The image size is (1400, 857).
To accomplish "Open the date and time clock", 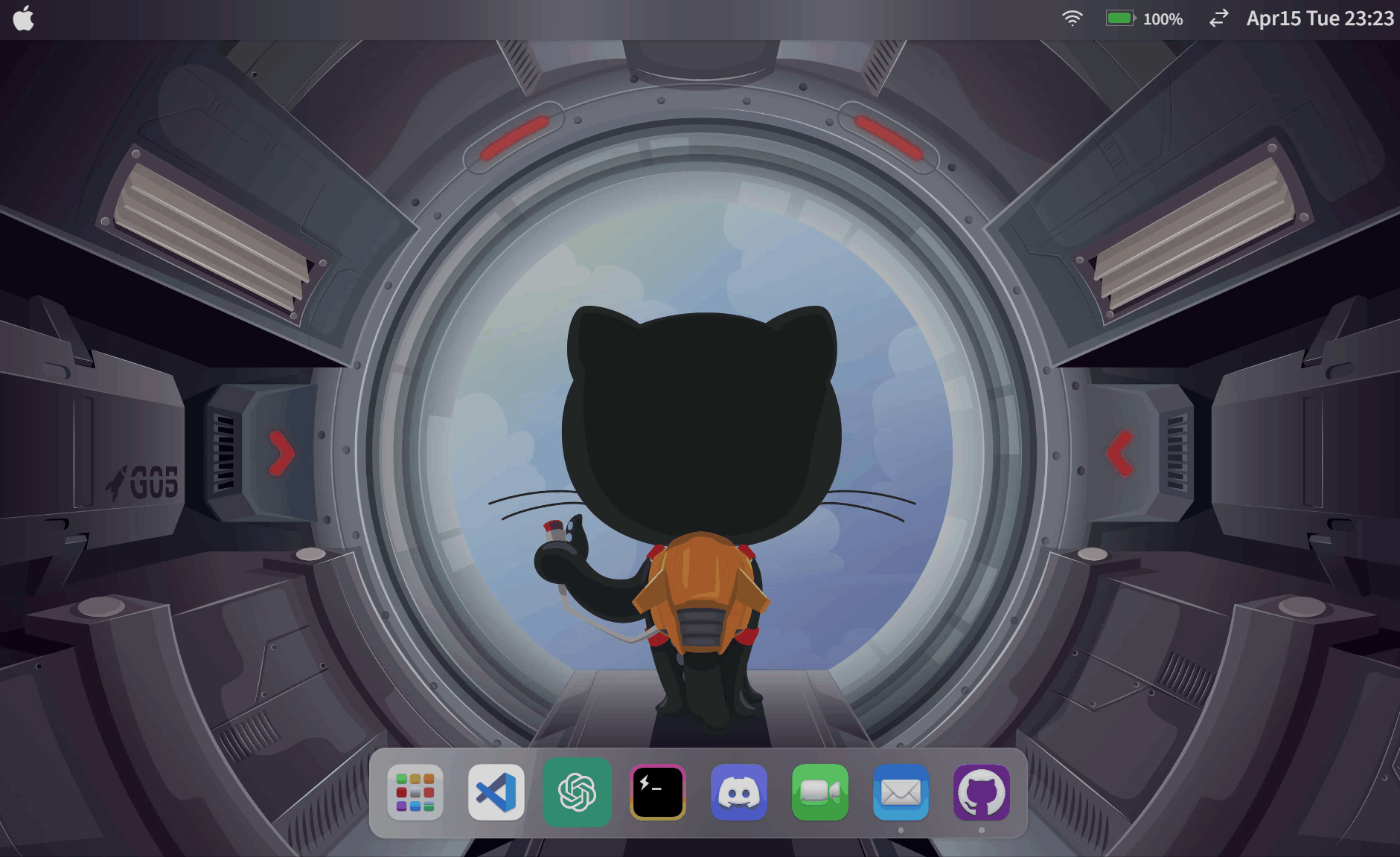I will [x=1320, y=19].
